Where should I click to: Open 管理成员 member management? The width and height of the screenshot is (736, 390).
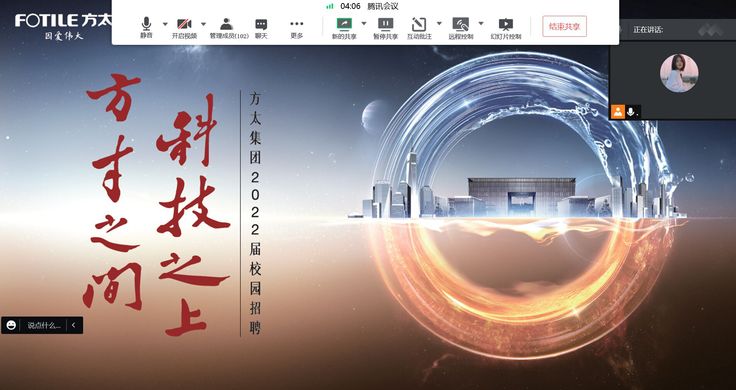[229, 28]
